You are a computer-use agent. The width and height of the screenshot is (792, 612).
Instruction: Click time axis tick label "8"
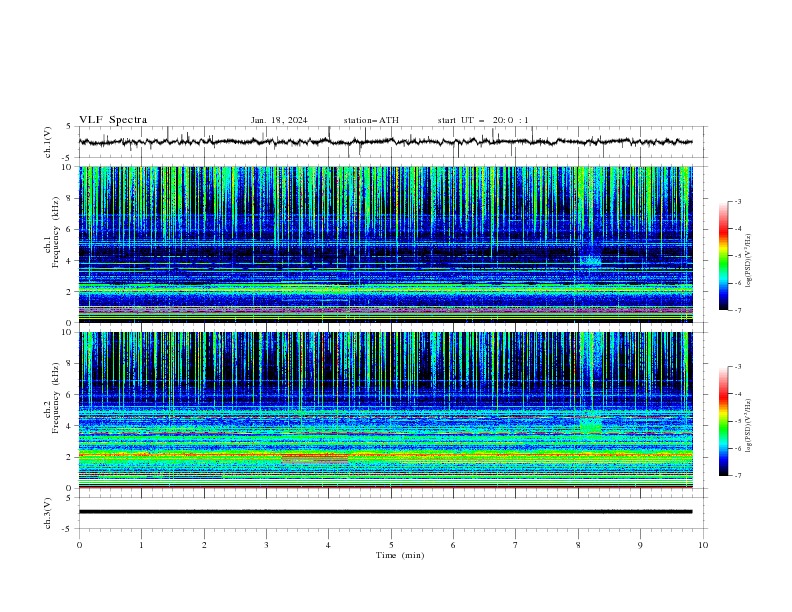[578, 545]
